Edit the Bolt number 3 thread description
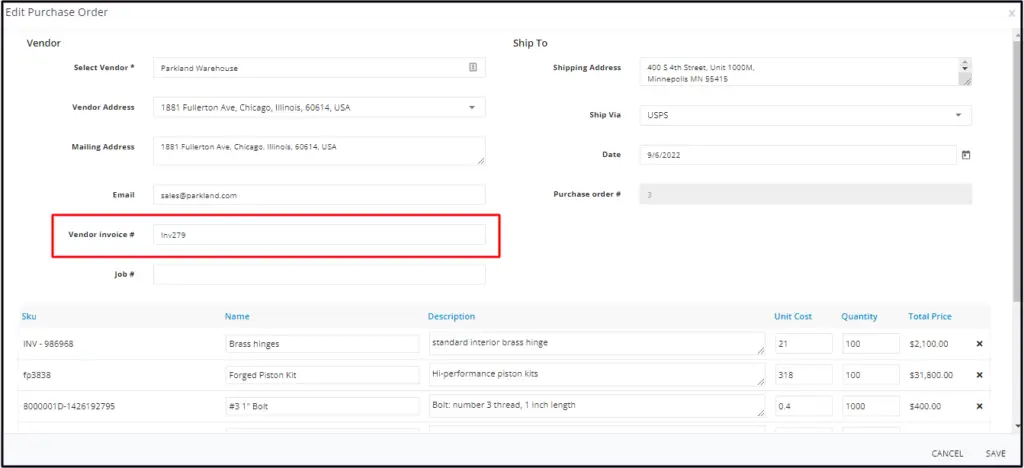1024x468 pixels. (597, 406)
